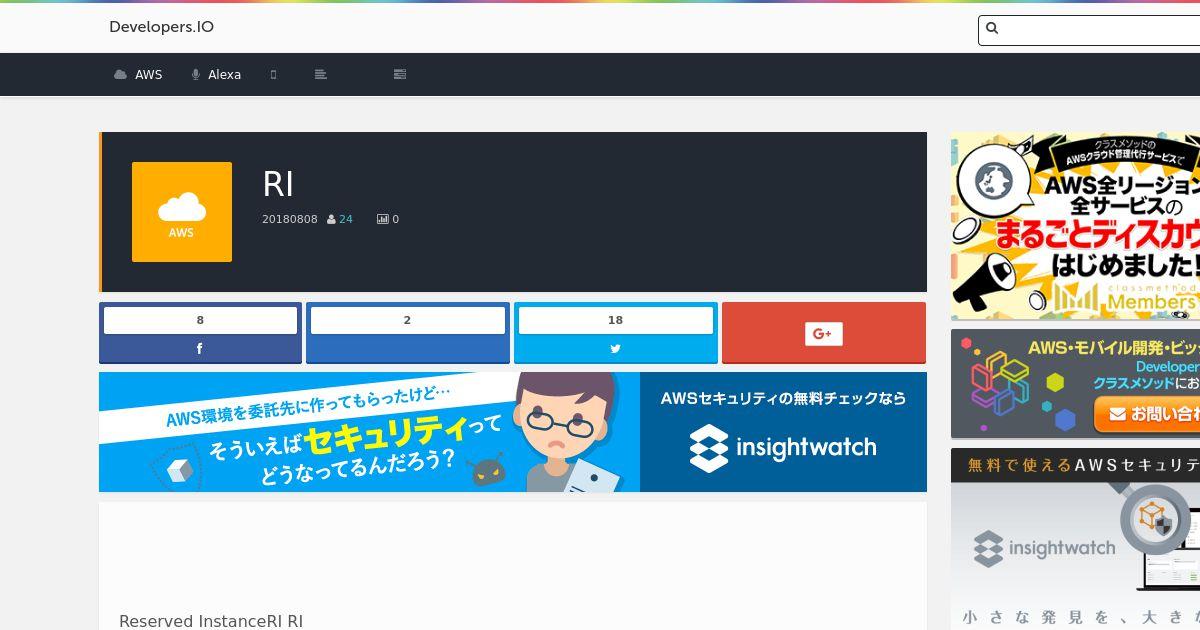This screenshot has height=630, width=1200.
Task: Open the AWS navigation menu item
Action: [138, 74]
